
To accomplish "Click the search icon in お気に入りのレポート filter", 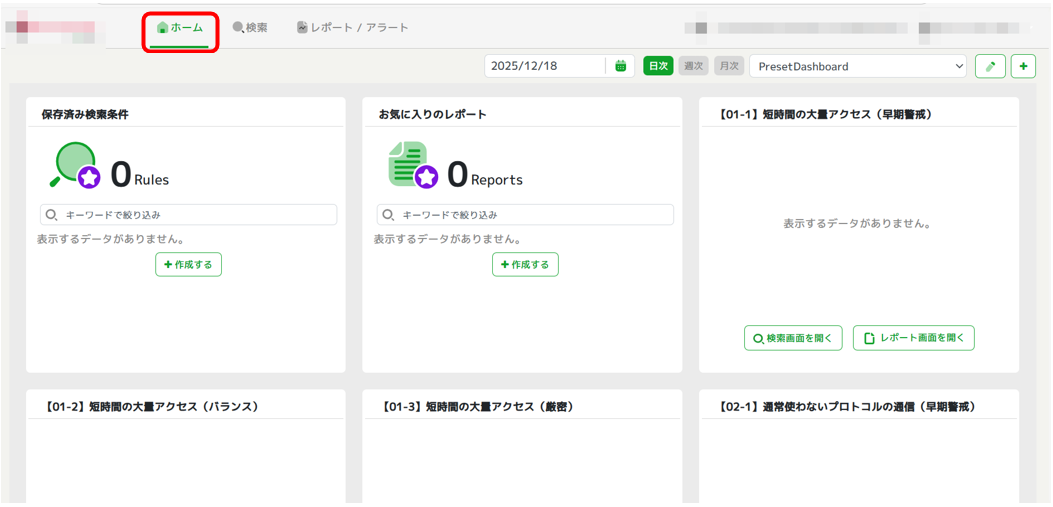I will click(x=388, y=215).
